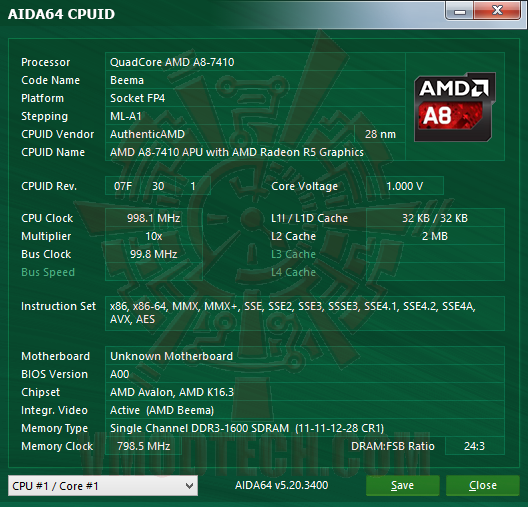Click the Multiplier 10x value
This screenshot has width=528, height=507.
tap(154, 236)
